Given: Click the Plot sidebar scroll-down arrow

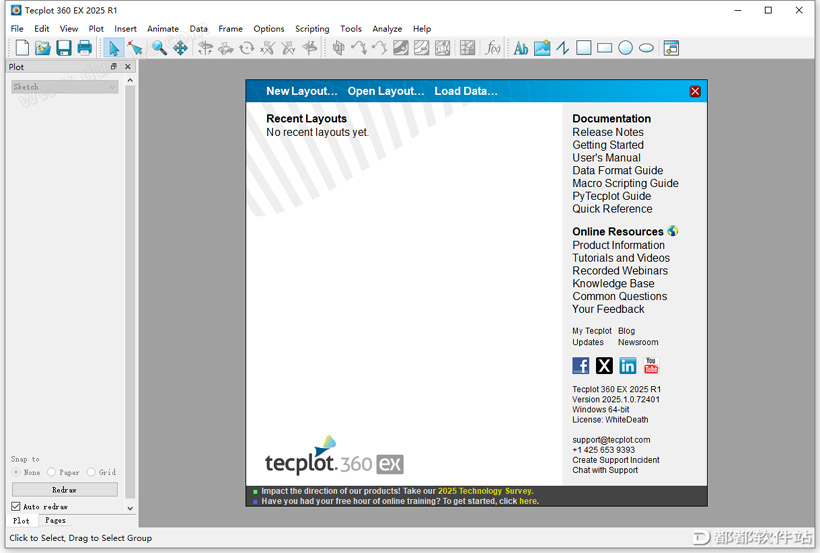Looking at the screenshot, I should 130,508.
